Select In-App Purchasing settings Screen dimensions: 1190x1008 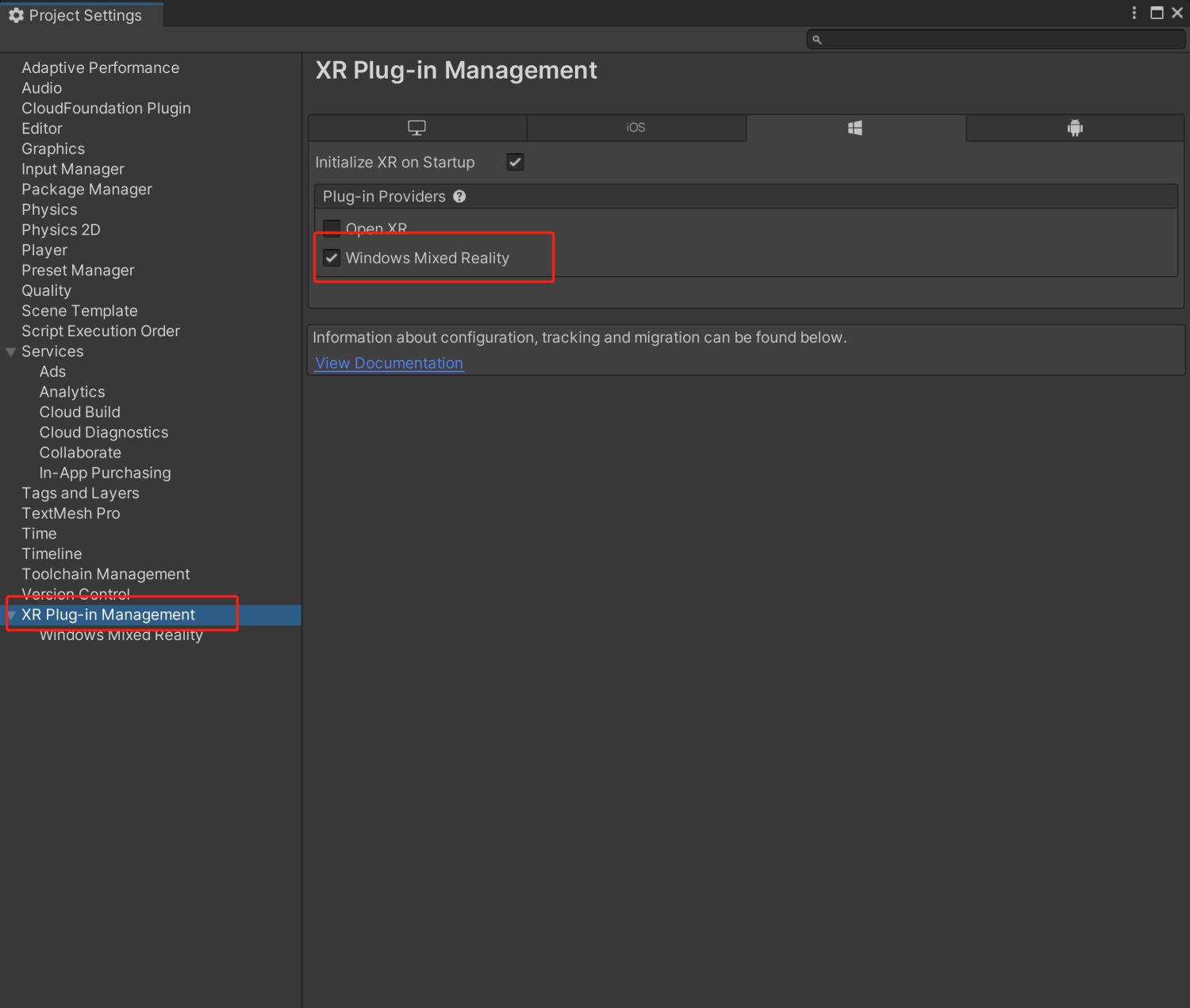pos(105,473)
